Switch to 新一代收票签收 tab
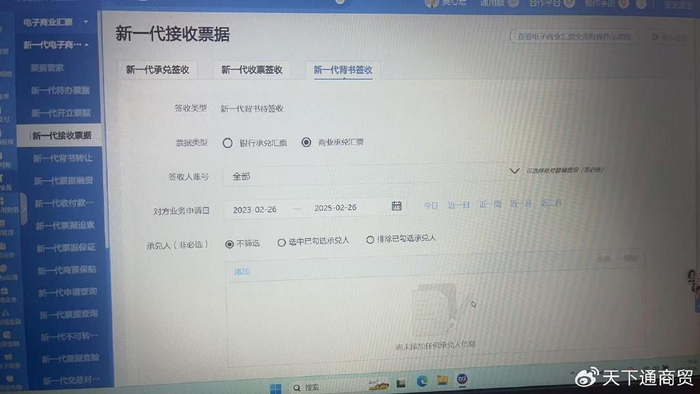The image size is (700, 394). coord(252,70)
